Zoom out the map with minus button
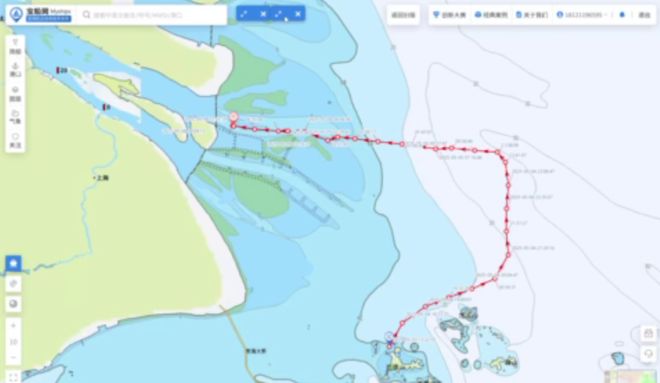Screen dimensions: 660x383 pos(13,357)
